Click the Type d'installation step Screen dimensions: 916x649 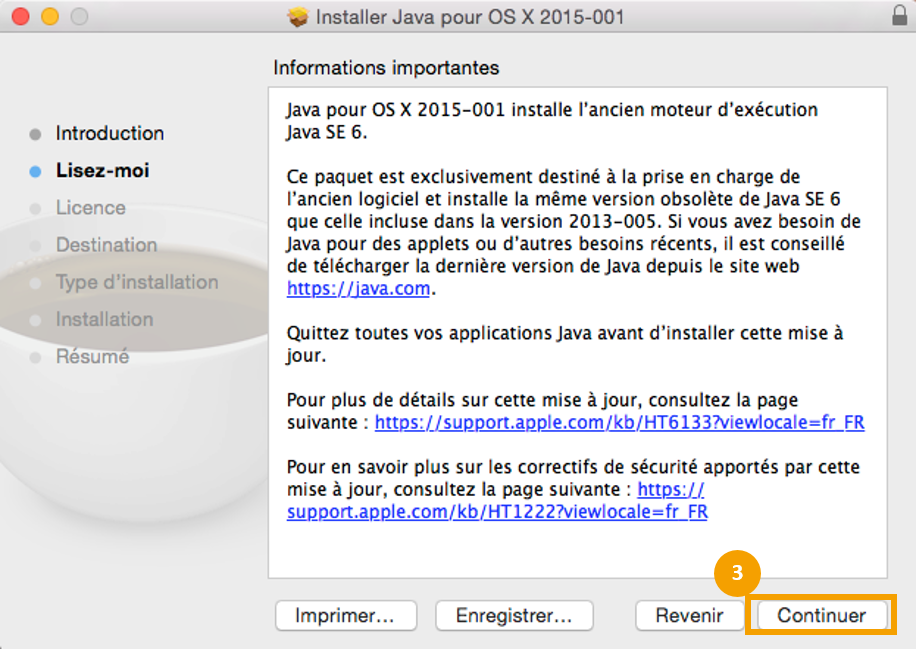[136, 282]
